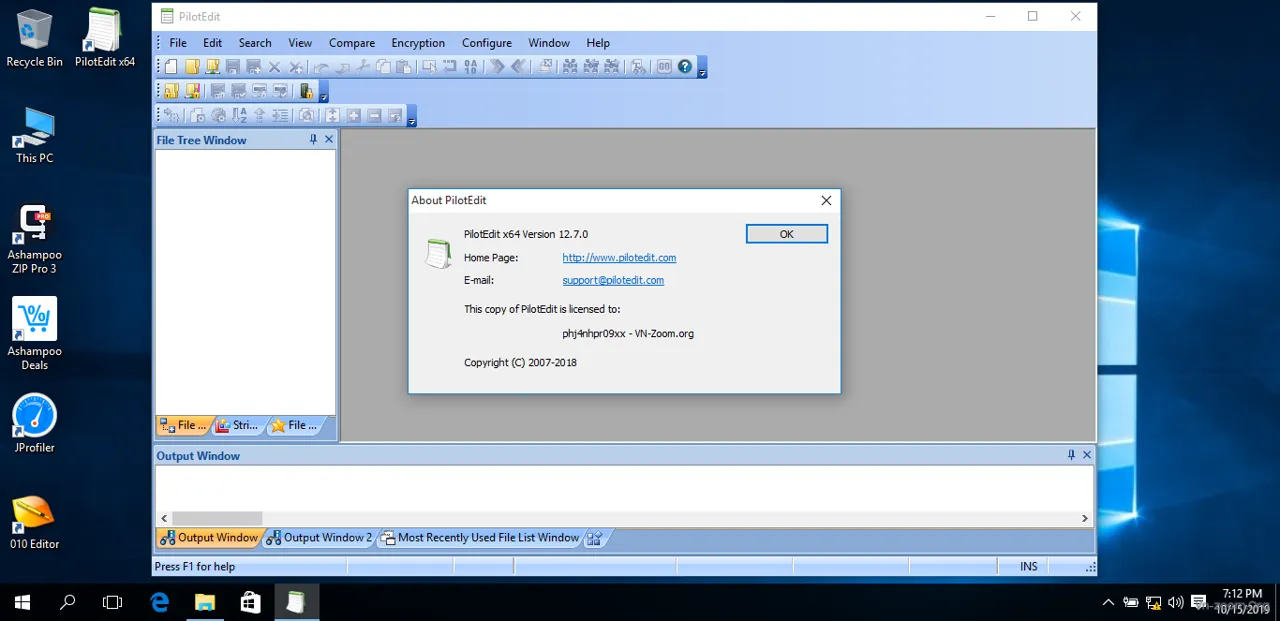Click the Save floppy disk icon
1280x621 pixels.
coord(233,67)
